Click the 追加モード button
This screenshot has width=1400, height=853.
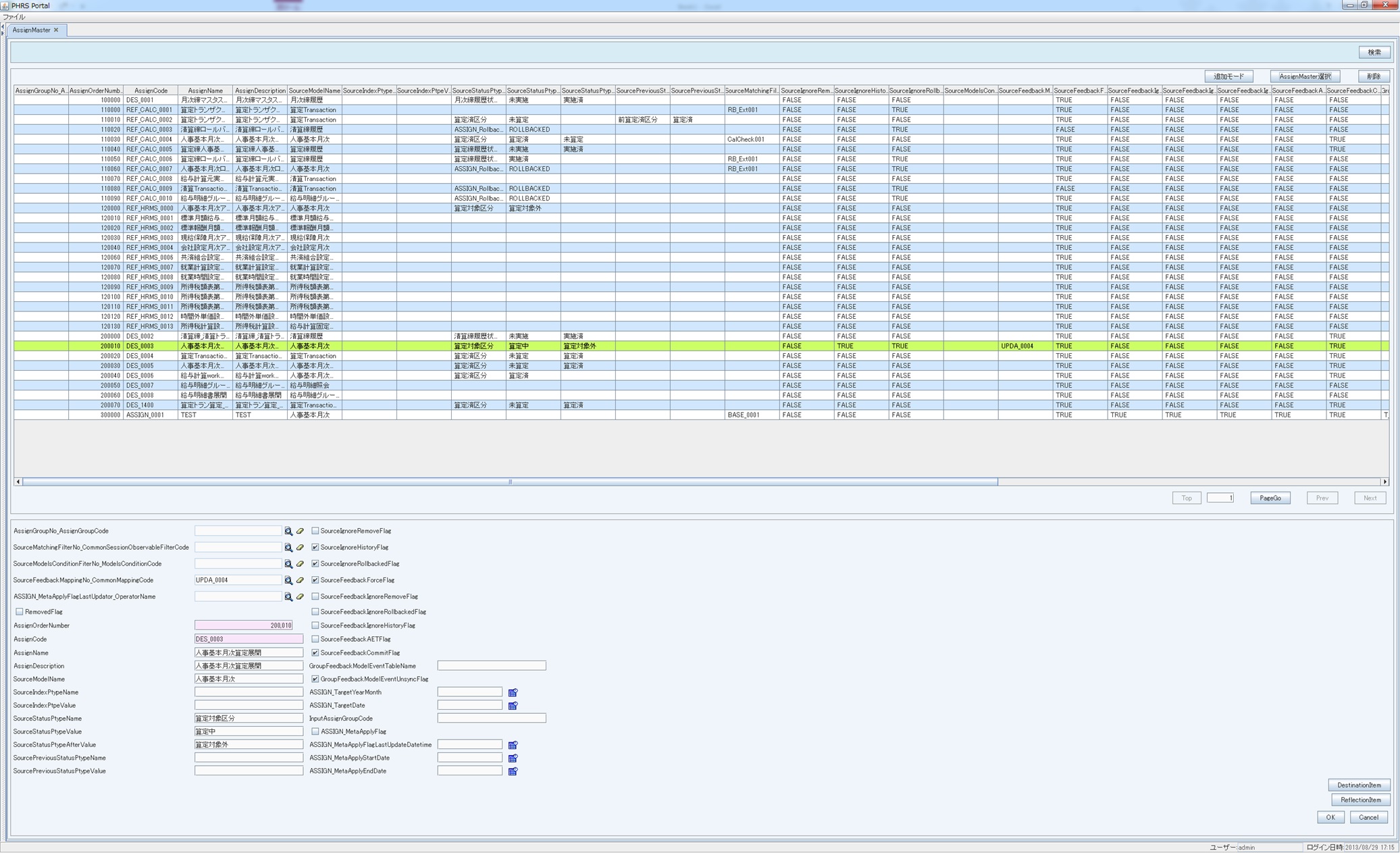point(1228,76)
